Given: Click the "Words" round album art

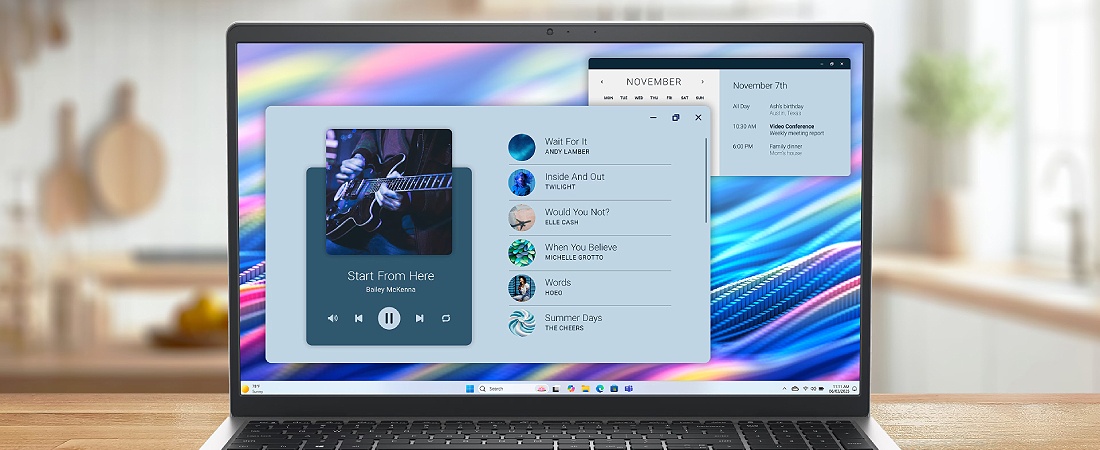Looking at the screenshot, I should 521,288.
